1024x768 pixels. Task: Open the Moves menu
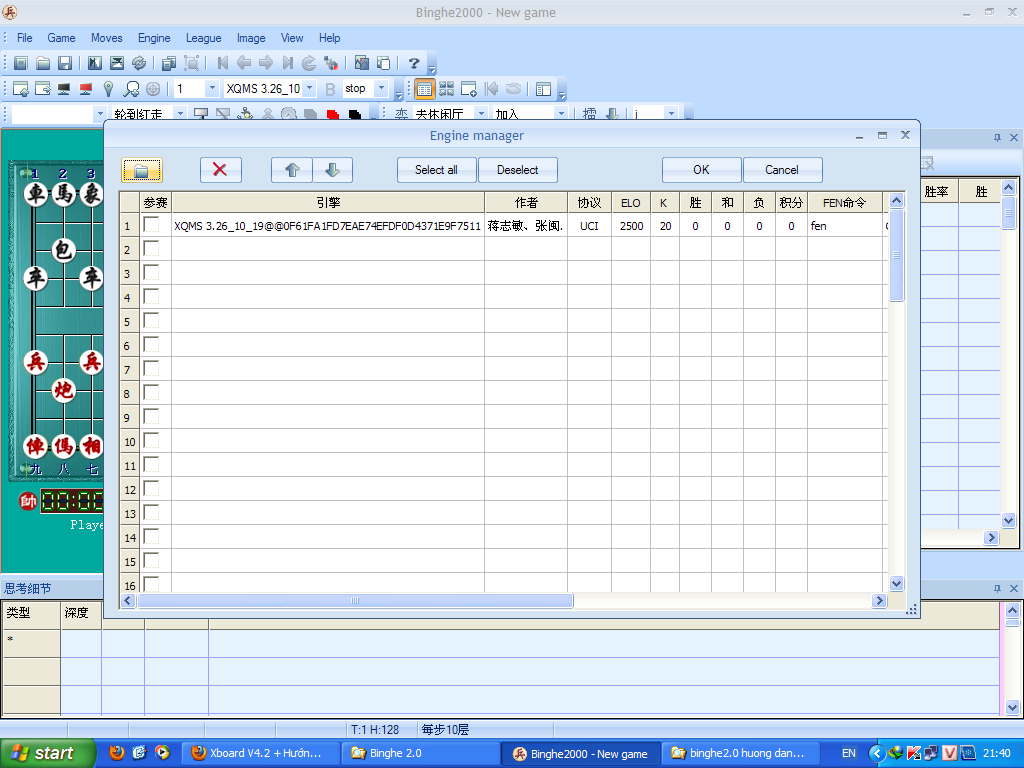(106, 38)
